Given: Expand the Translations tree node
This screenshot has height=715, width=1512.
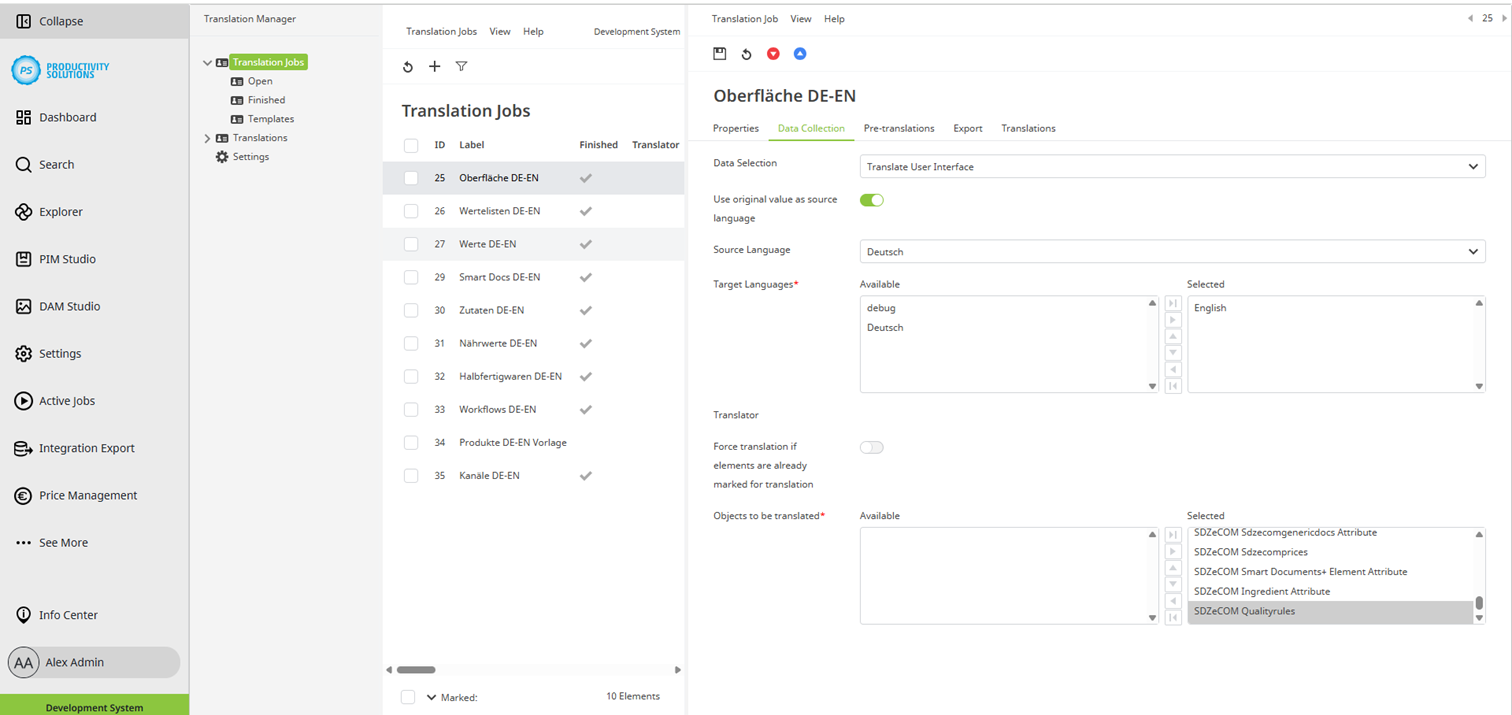Looking at the screenshot, I should pyautogui.click(x=207, y=138).
